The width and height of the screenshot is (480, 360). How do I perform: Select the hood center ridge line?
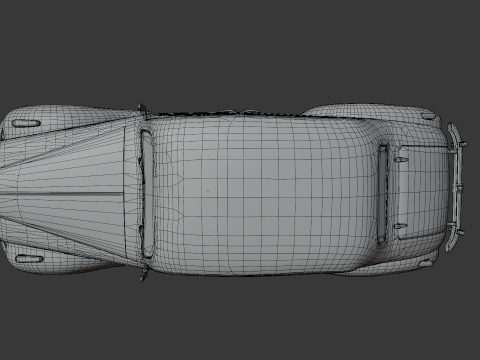[62, 194]
